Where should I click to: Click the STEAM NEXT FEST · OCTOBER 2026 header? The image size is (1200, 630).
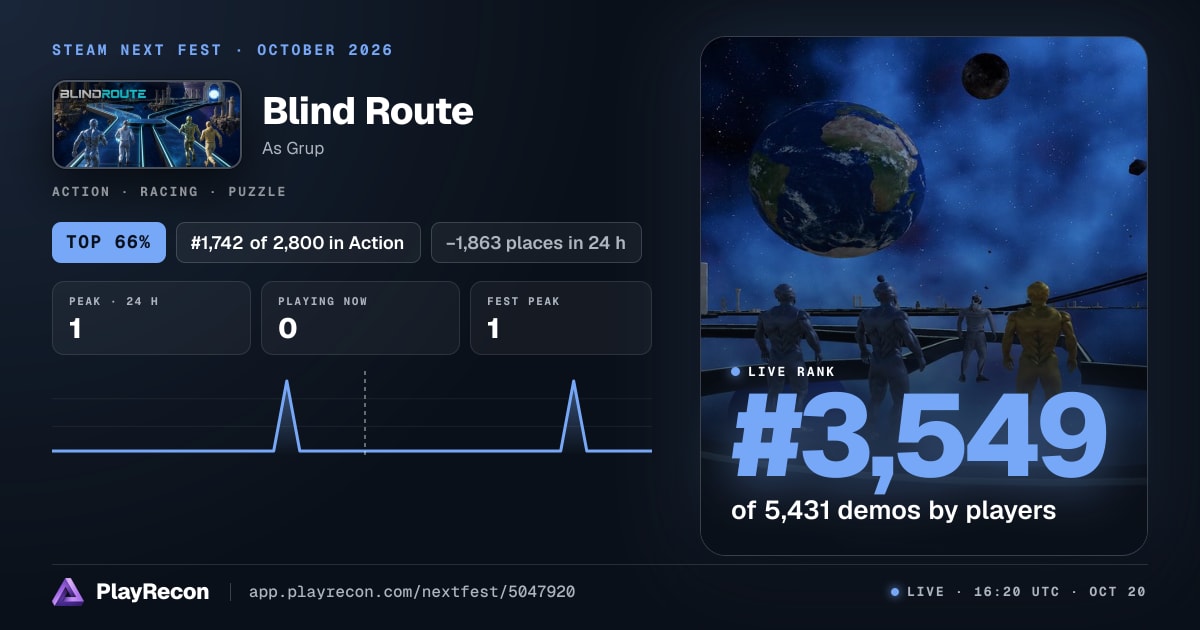[222, 50]
